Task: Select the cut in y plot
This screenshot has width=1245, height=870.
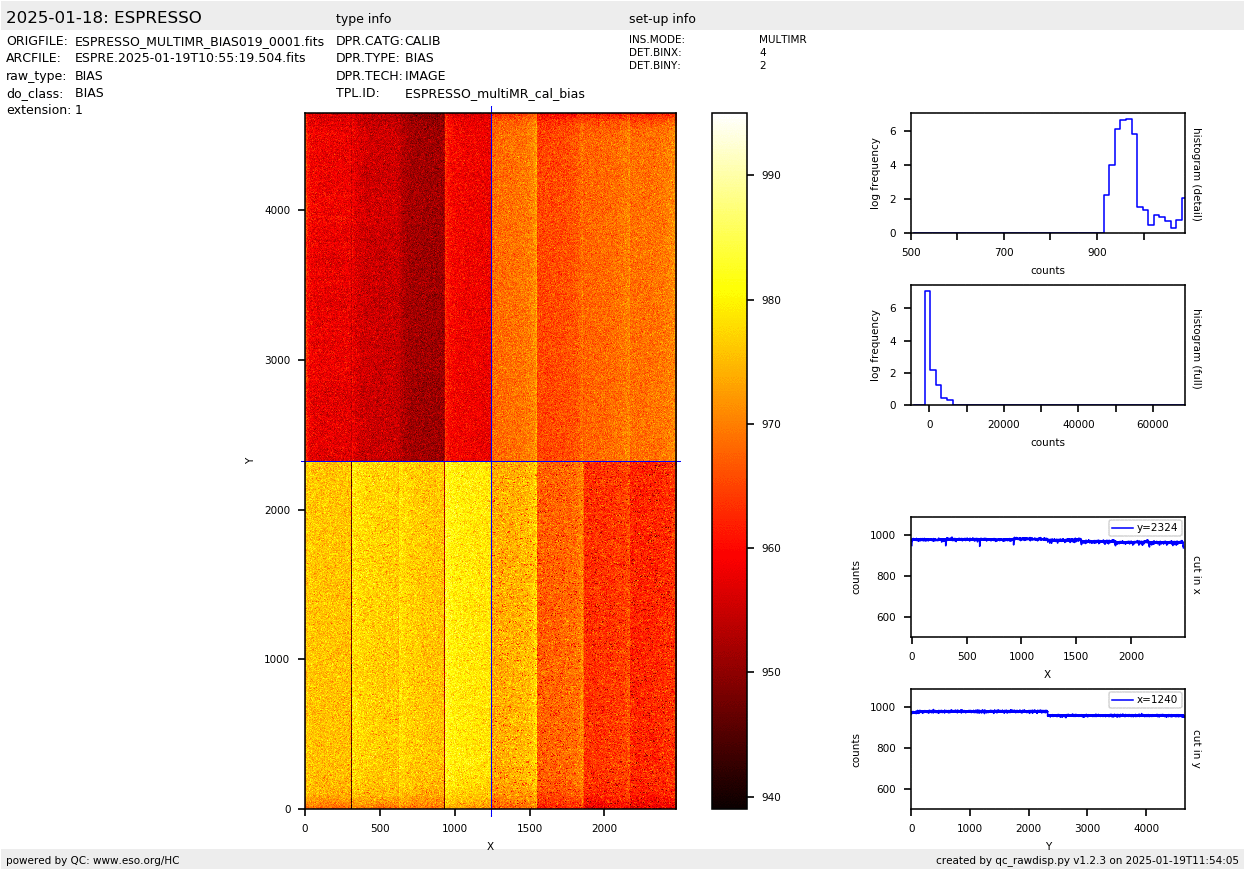Action: click(1047, 749)
